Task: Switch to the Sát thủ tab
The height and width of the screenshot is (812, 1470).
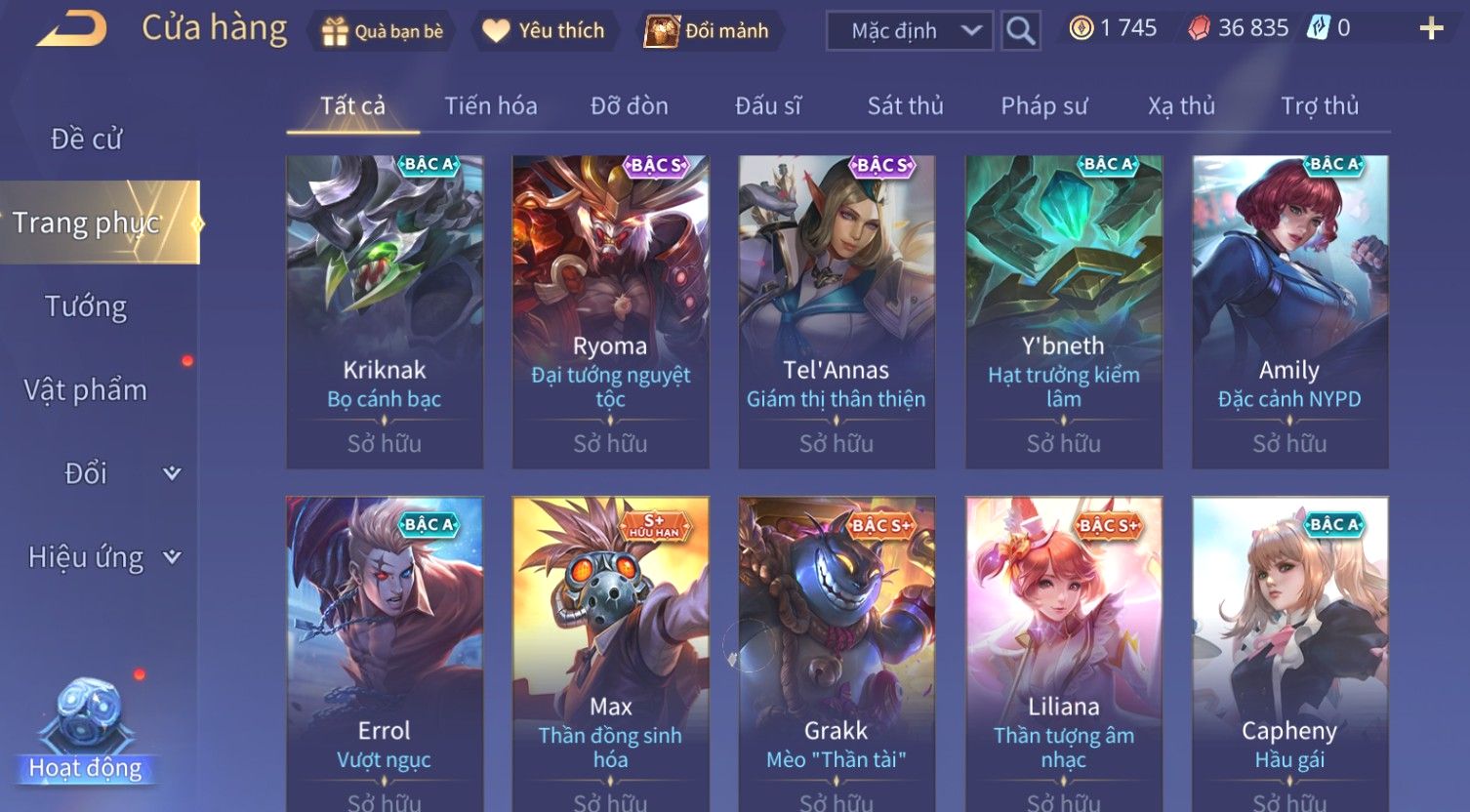Action: pos(905,105)
